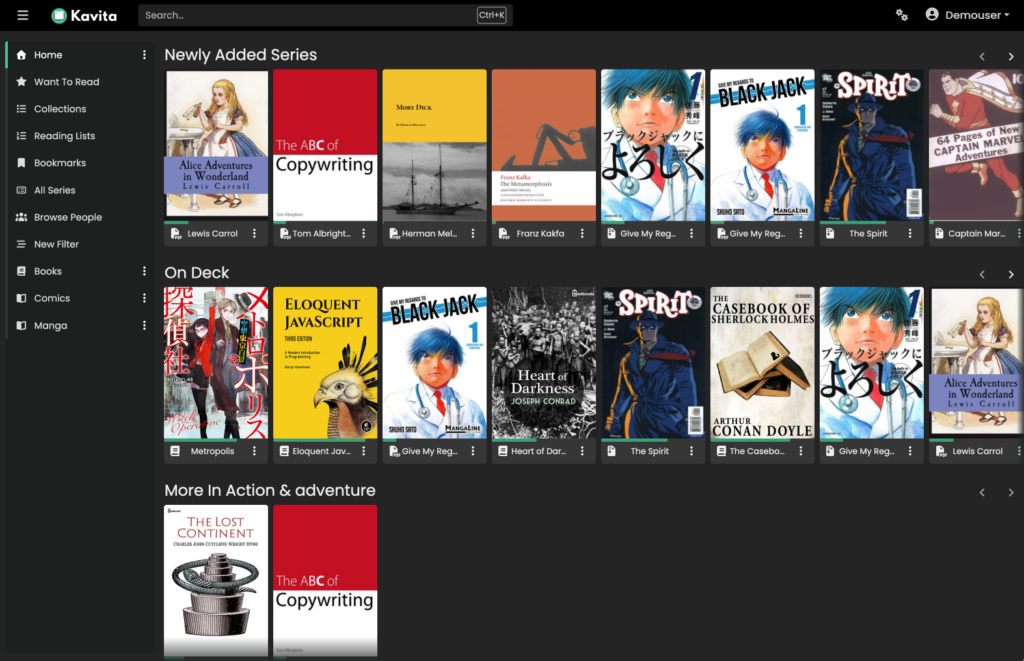Open Want To Read from sidebar
The width and height of the screenshot is (1024, 661).
66,82
